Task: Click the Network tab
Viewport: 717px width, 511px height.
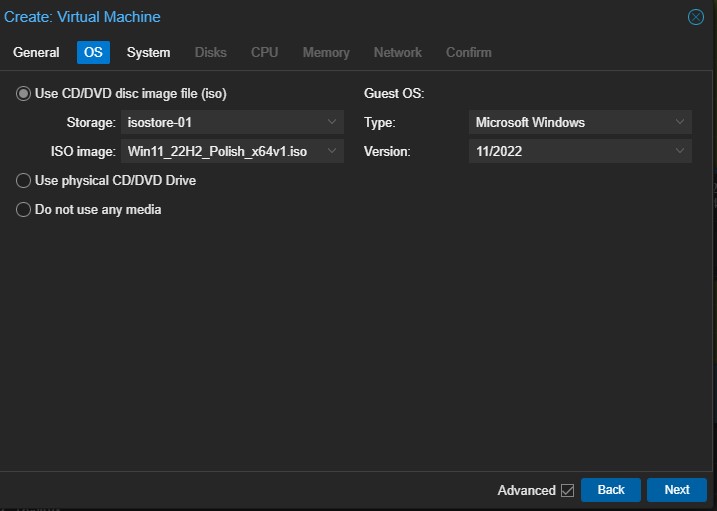Action: click(x=398, y=52)
